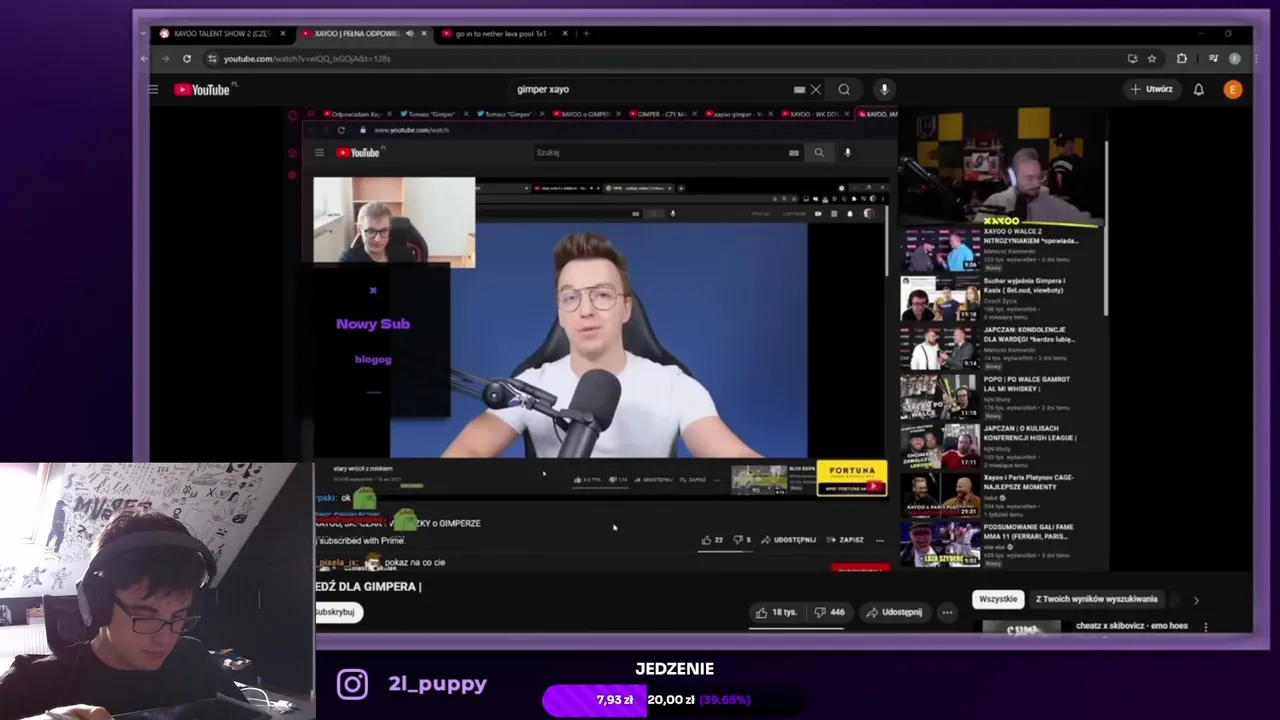Open the inner video three-dot menu
This screenshot has width=1280, height=720.
coord(880,540)
